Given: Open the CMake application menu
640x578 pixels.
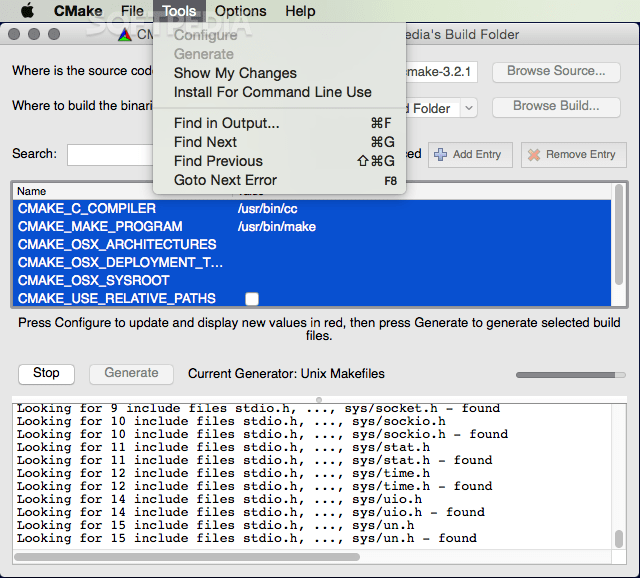Looking at the screenshot, I should coord(78,11).
